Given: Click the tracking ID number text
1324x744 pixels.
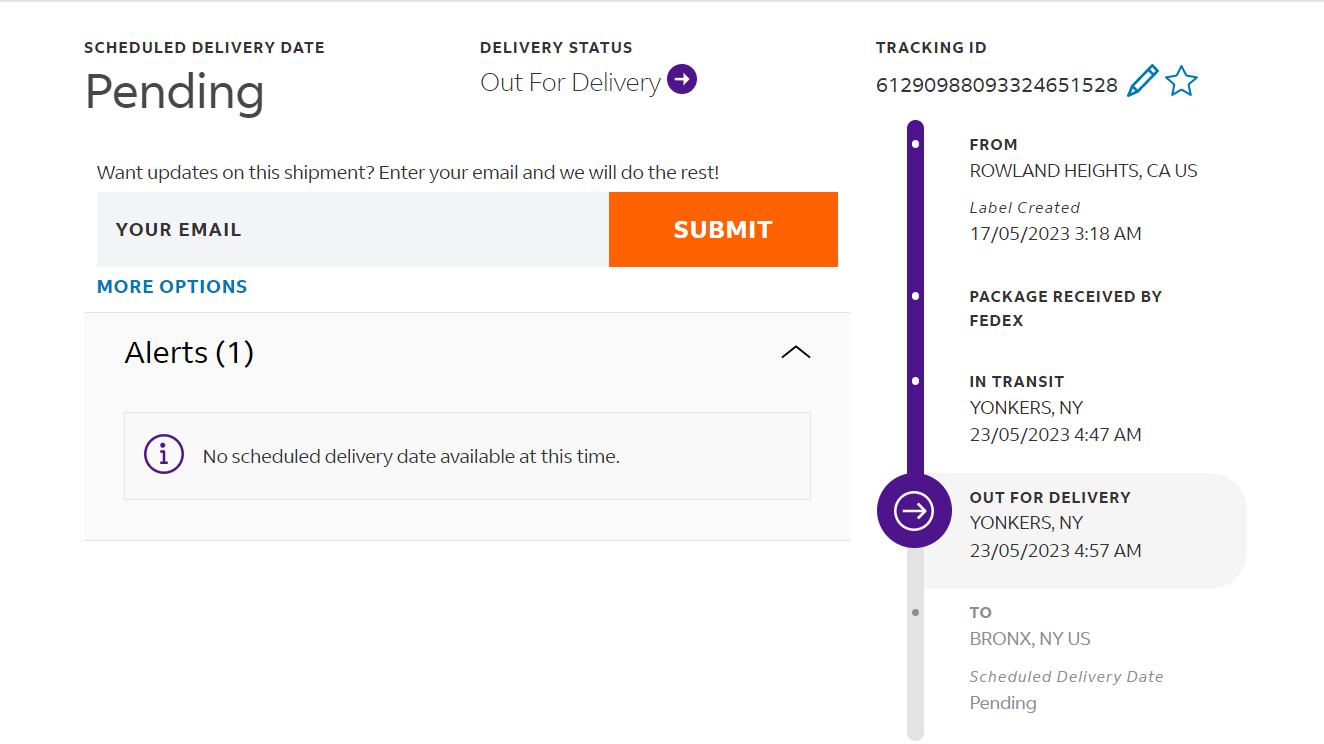Looking at the screenshot, I should tap(996, 86).
